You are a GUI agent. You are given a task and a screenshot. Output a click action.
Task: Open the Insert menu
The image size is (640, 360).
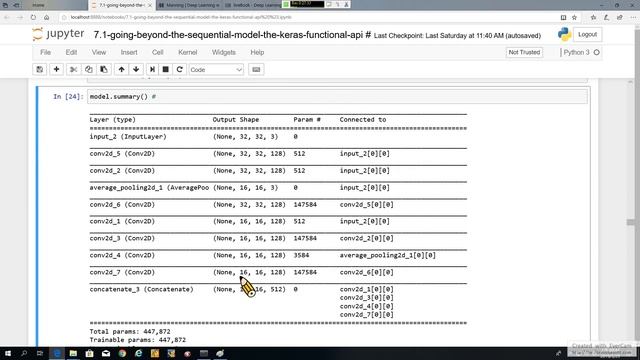point(129,52)
